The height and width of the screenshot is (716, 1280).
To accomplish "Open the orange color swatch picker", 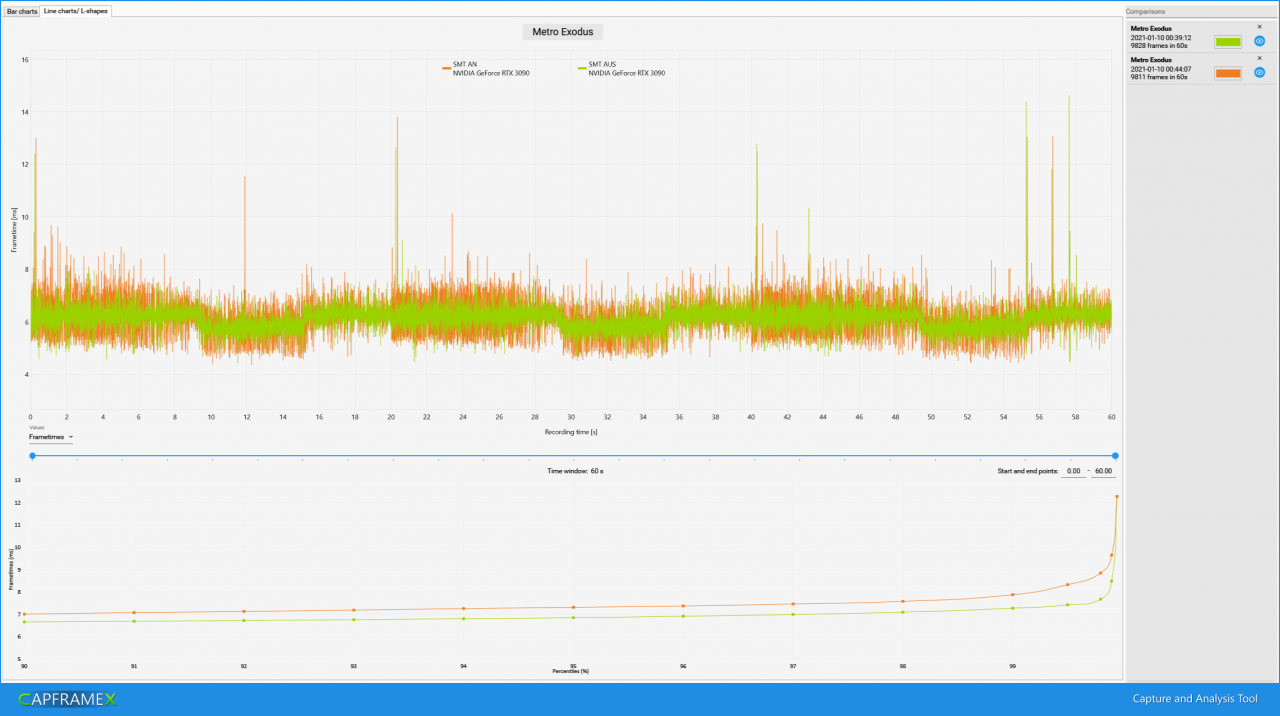I will 1227,73.
